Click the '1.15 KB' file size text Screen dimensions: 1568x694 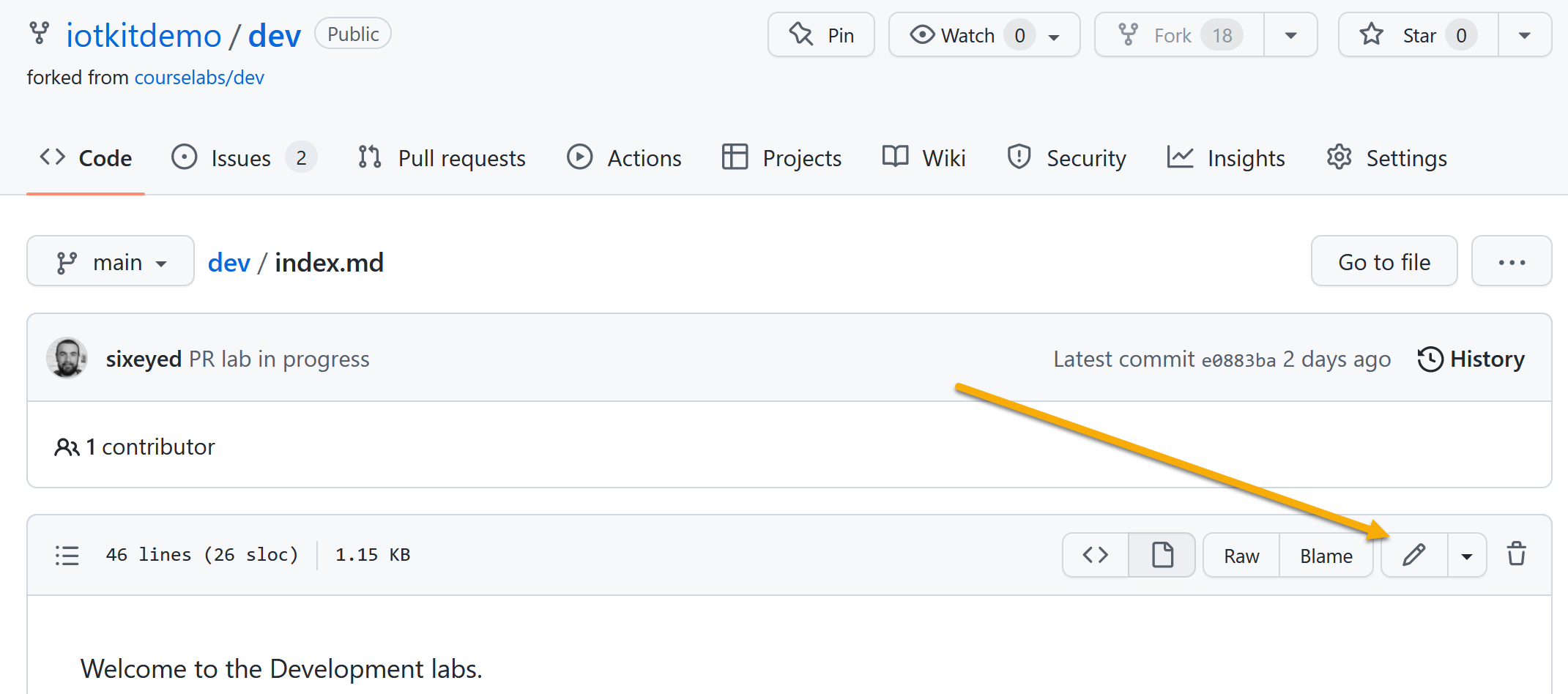click(373, 555)
